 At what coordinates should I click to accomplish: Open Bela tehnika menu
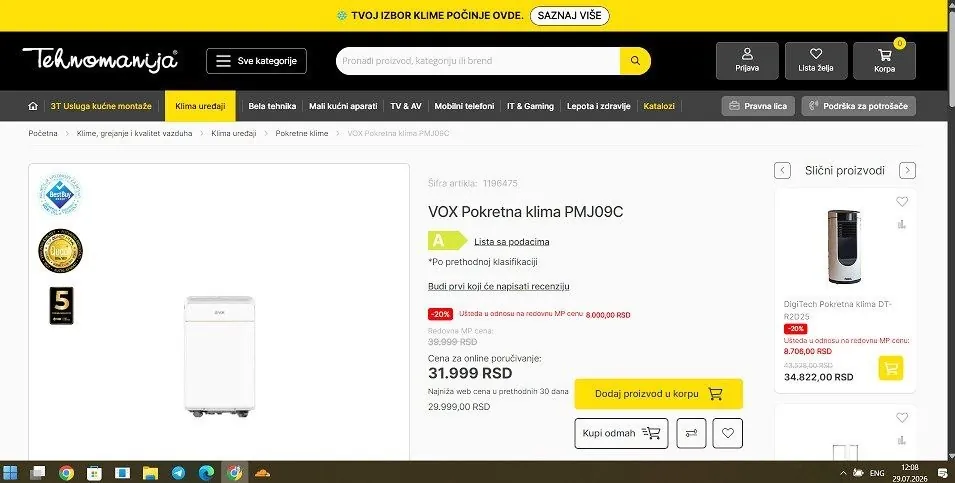pyautogui.click(x=272, y=106)
